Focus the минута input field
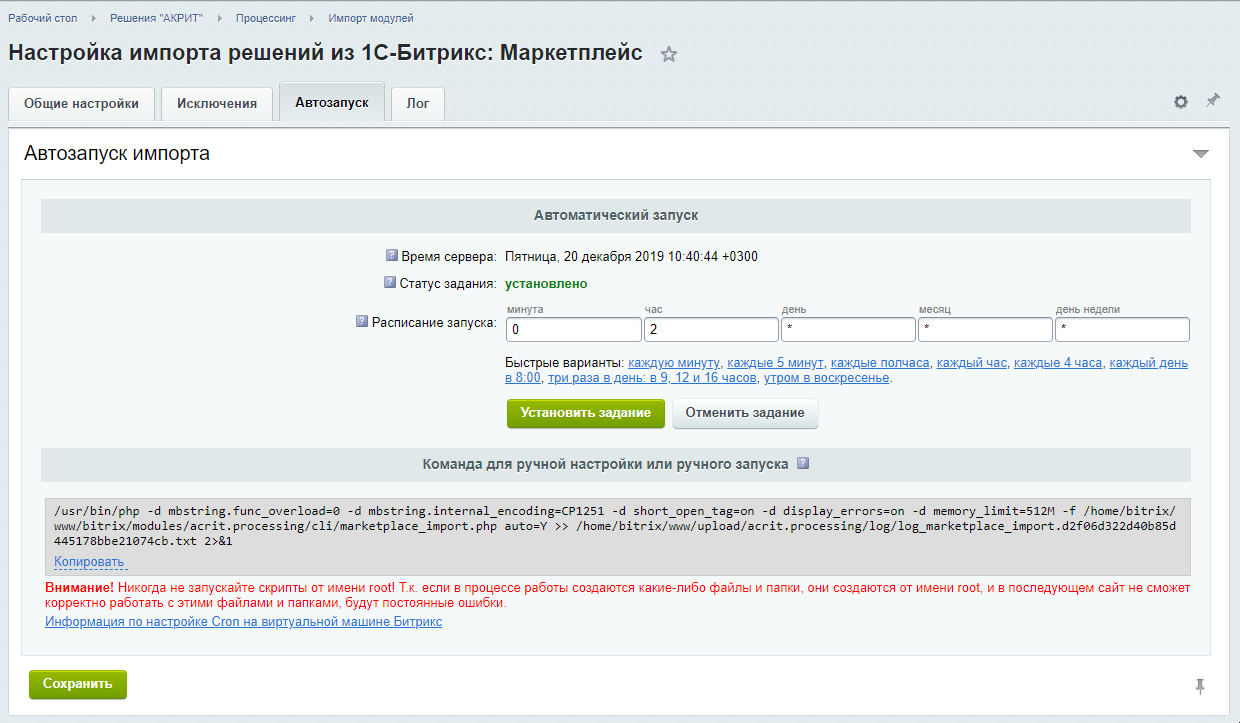The image size is (1240, 723). pos(573,330)
